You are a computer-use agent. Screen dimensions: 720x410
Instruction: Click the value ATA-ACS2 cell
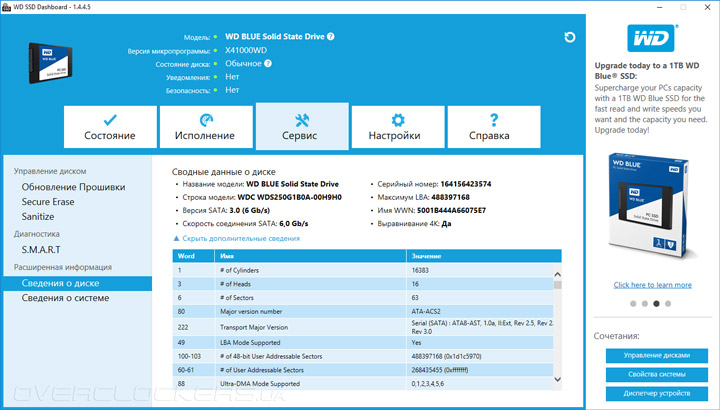pos(426,311)
